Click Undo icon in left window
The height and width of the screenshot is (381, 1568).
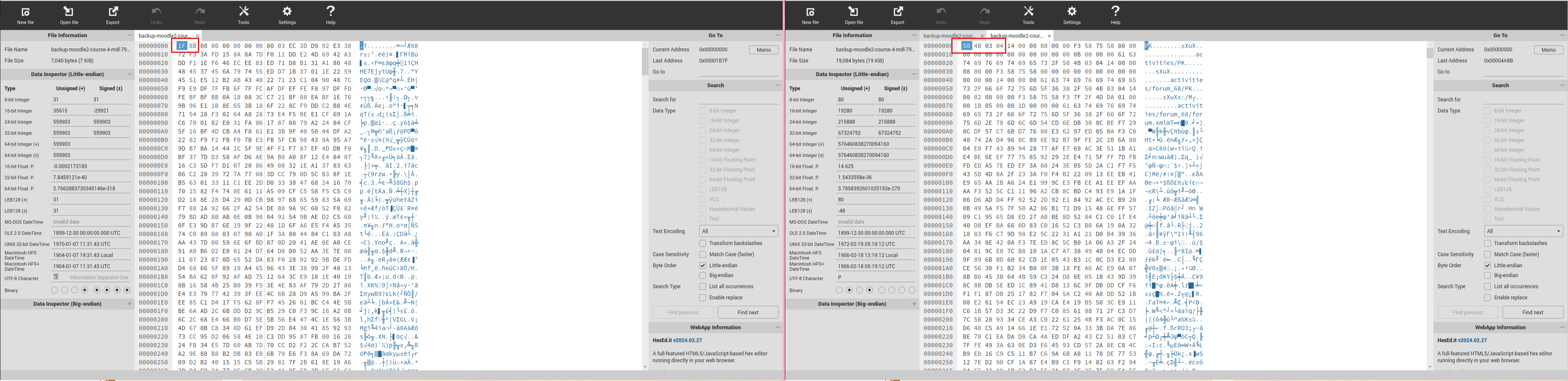156,12
